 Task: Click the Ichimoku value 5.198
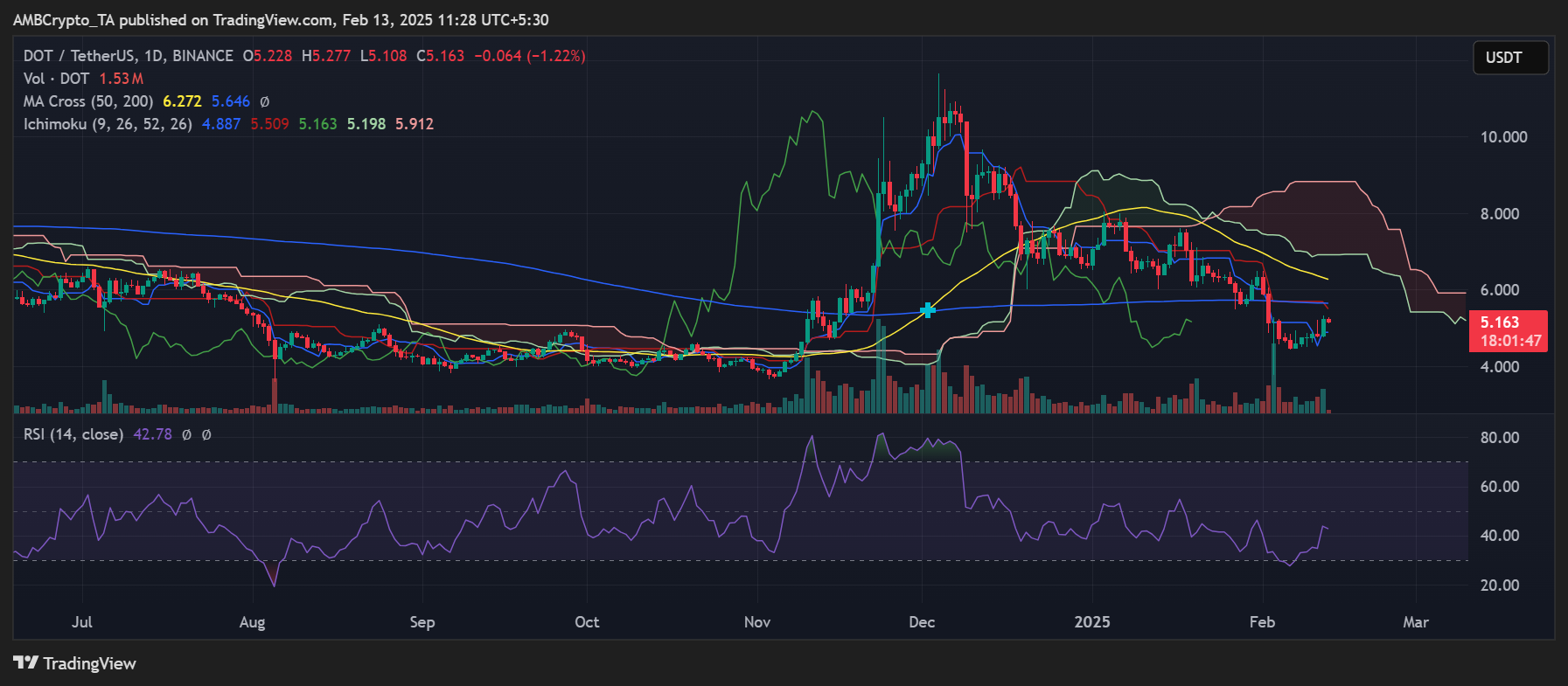coord(366,124)
